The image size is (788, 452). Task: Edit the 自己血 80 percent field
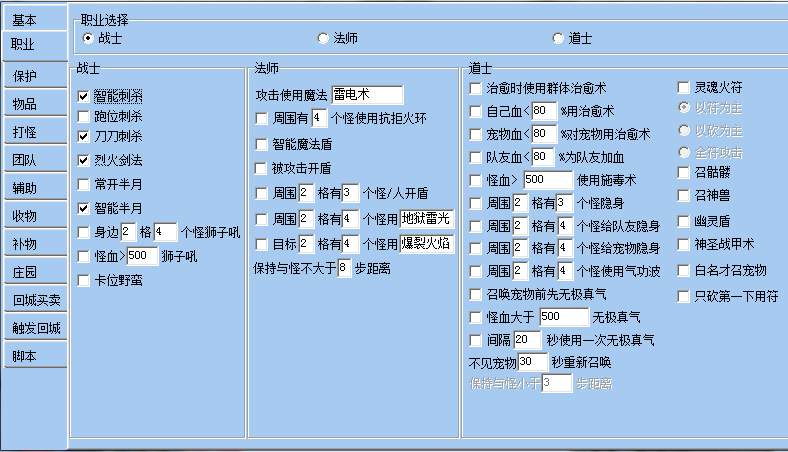point(544,111)
